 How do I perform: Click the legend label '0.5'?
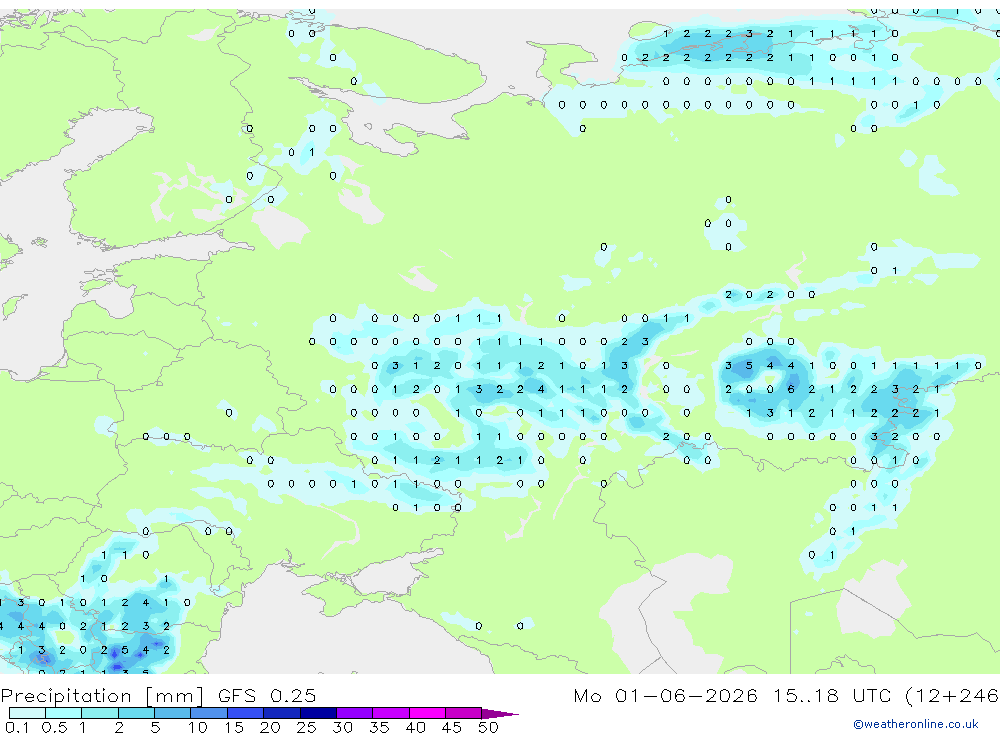click(x=54, y=727)
